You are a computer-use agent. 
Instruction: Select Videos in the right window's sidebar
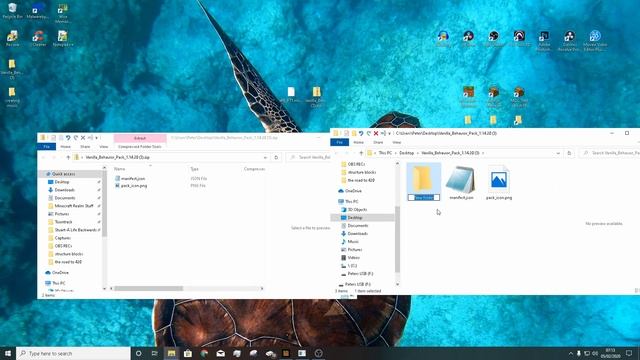[353, 258]
